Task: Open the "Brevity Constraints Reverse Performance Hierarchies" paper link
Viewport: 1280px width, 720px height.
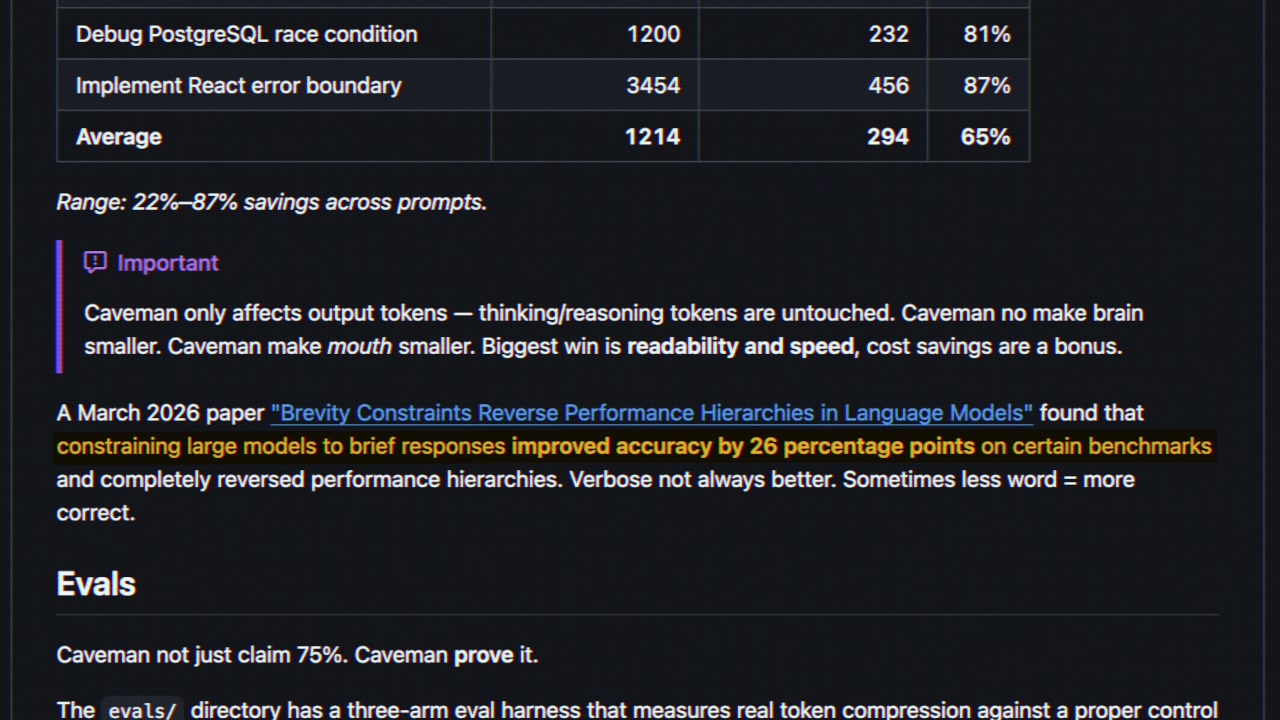Action: 651,413
